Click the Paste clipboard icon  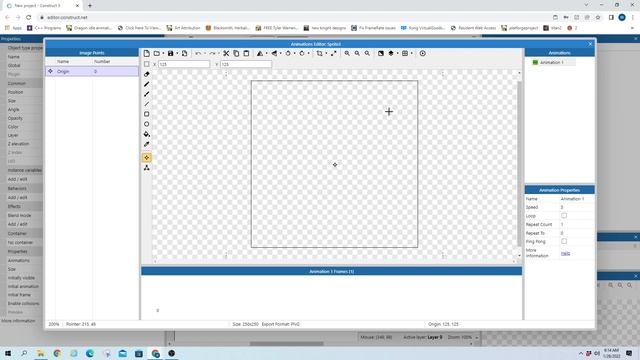tap(246, 53)
